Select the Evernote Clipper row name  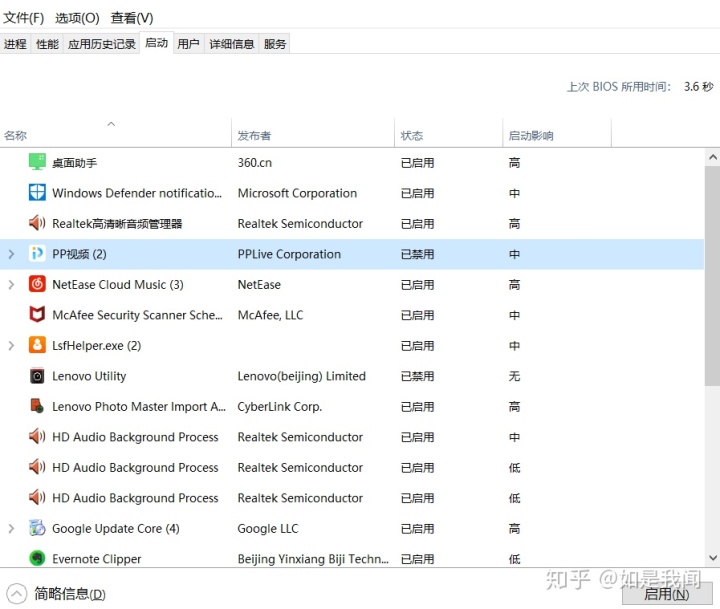tap(96, 559)
